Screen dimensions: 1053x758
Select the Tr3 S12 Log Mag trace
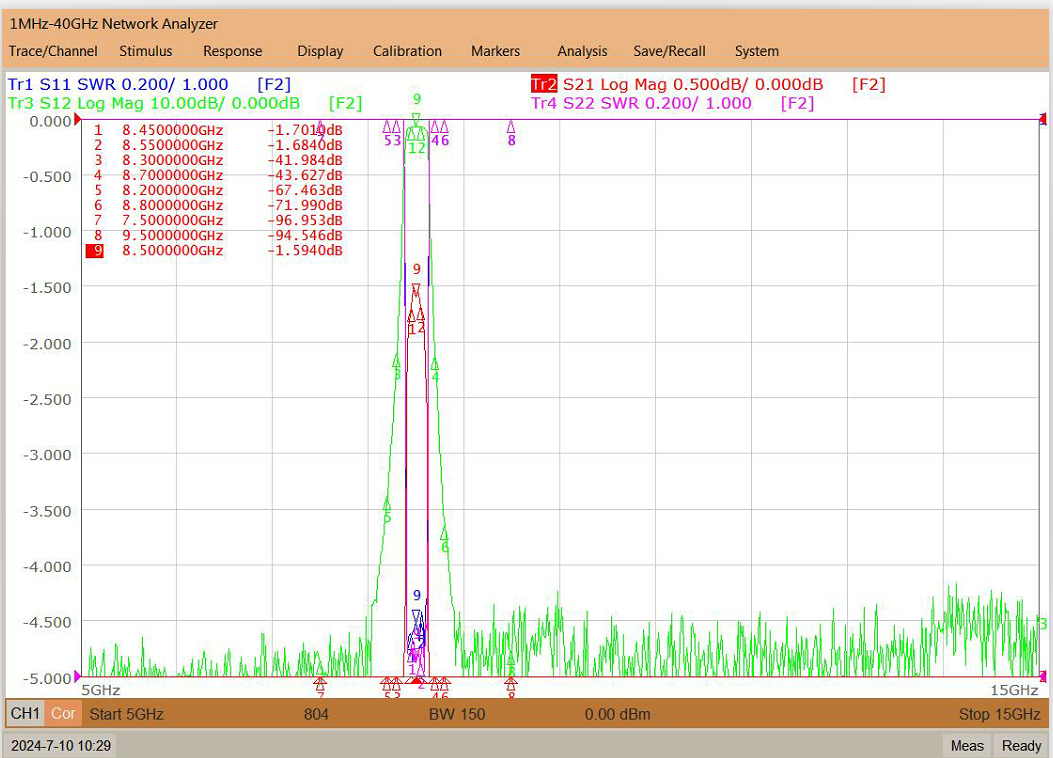(185, 103)
